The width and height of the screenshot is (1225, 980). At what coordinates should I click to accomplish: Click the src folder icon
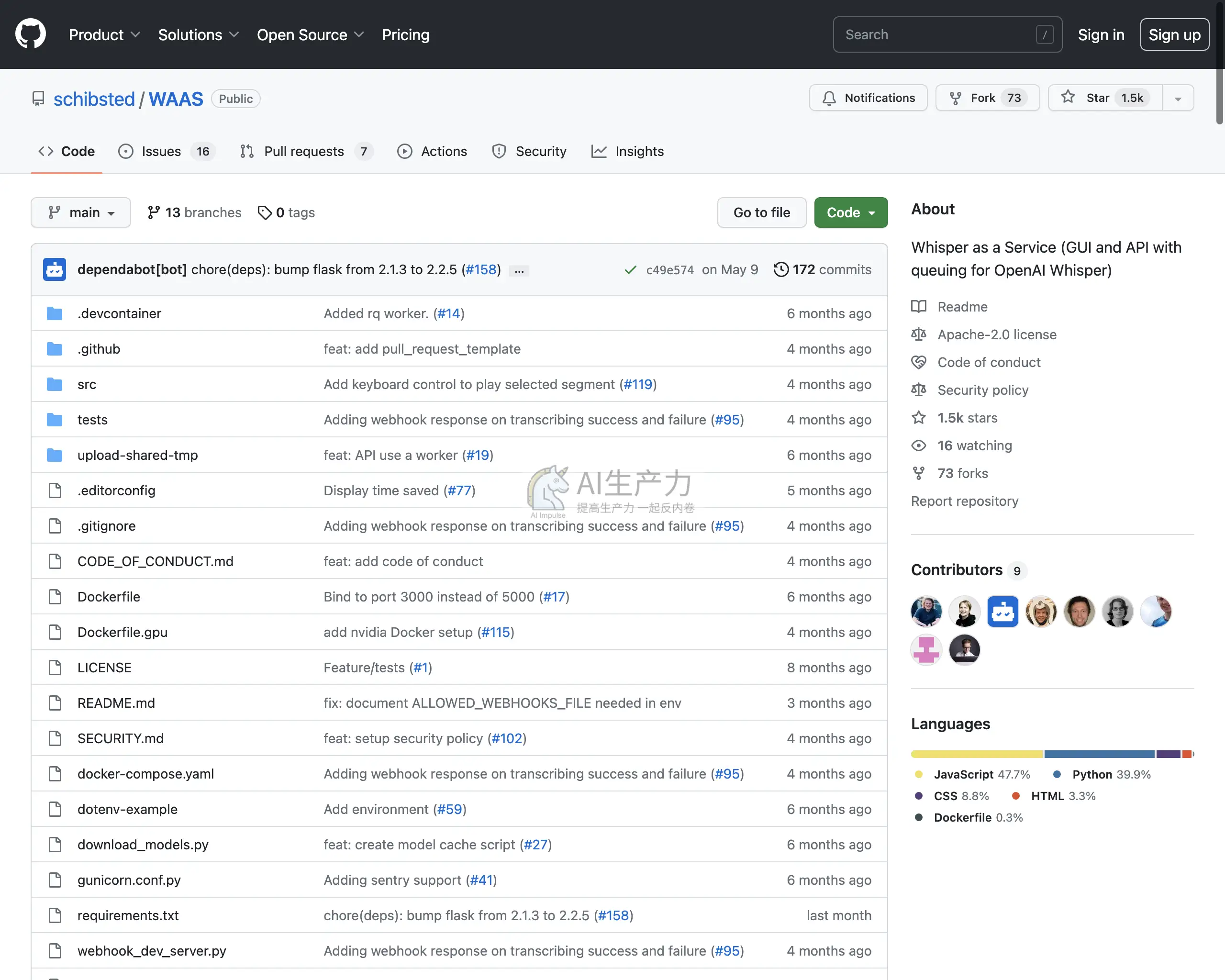pos(55,384)
